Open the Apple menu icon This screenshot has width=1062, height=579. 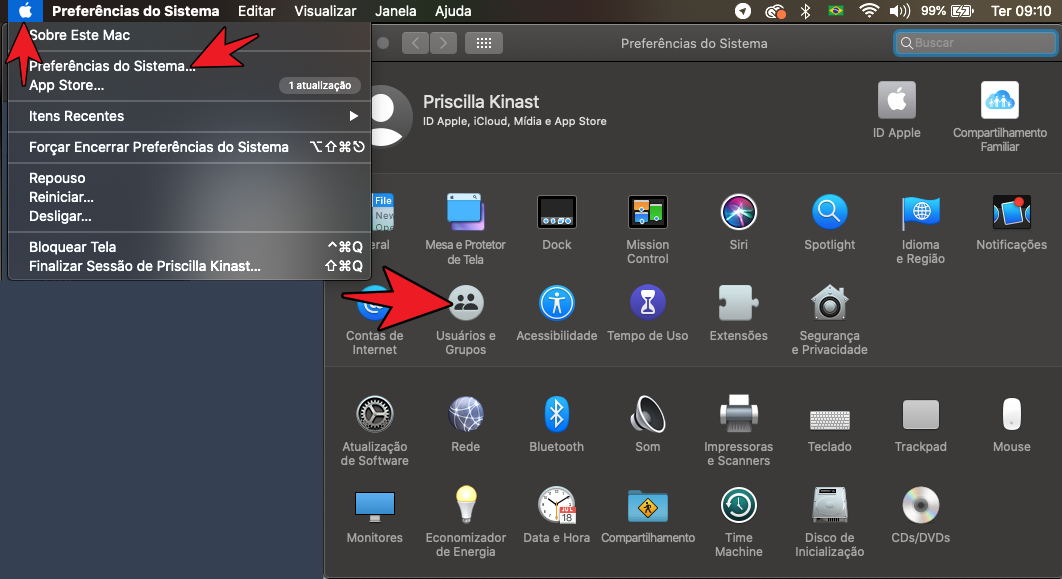pyautogui.click(x=25, y=11)
